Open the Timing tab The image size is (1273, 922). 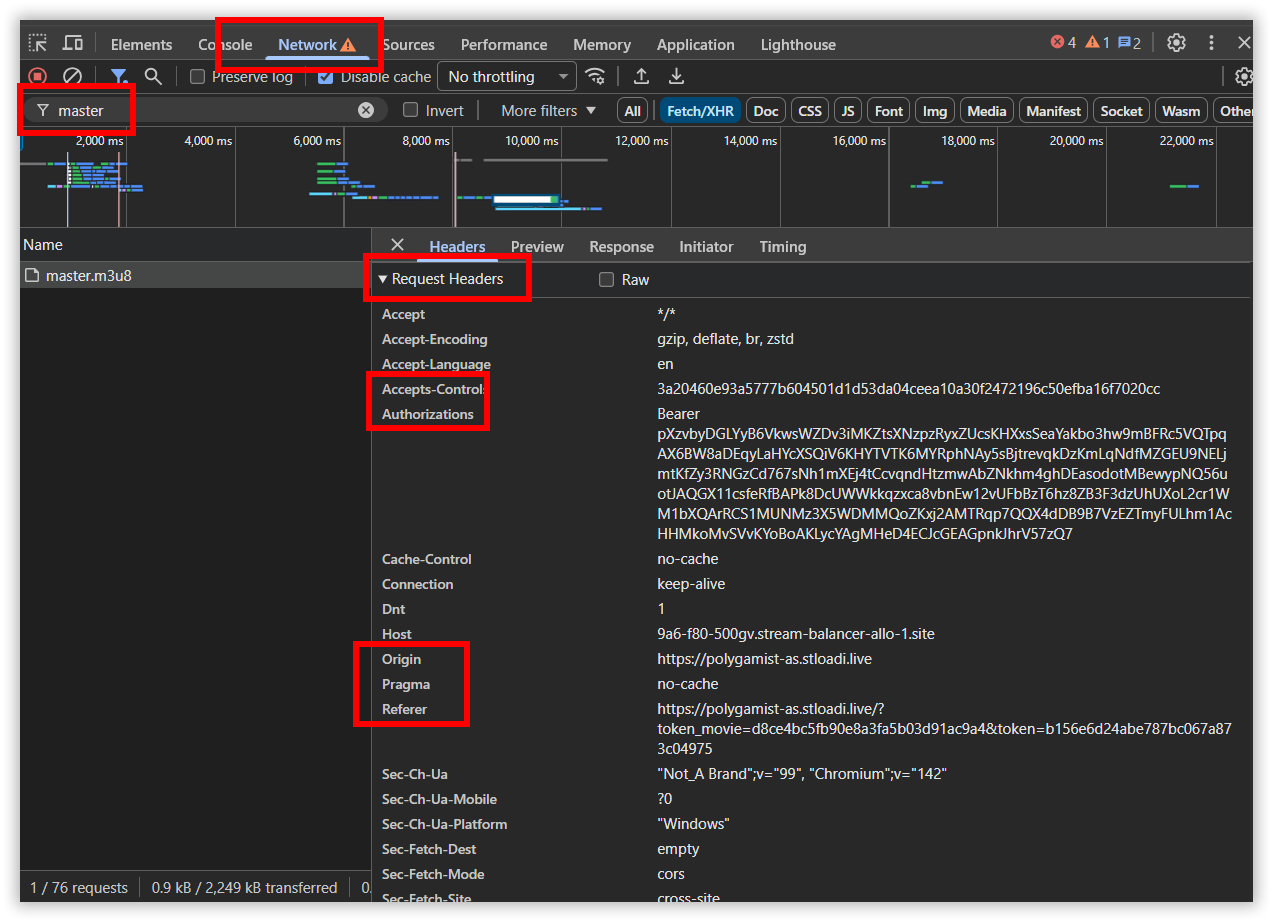coord(782,246)
